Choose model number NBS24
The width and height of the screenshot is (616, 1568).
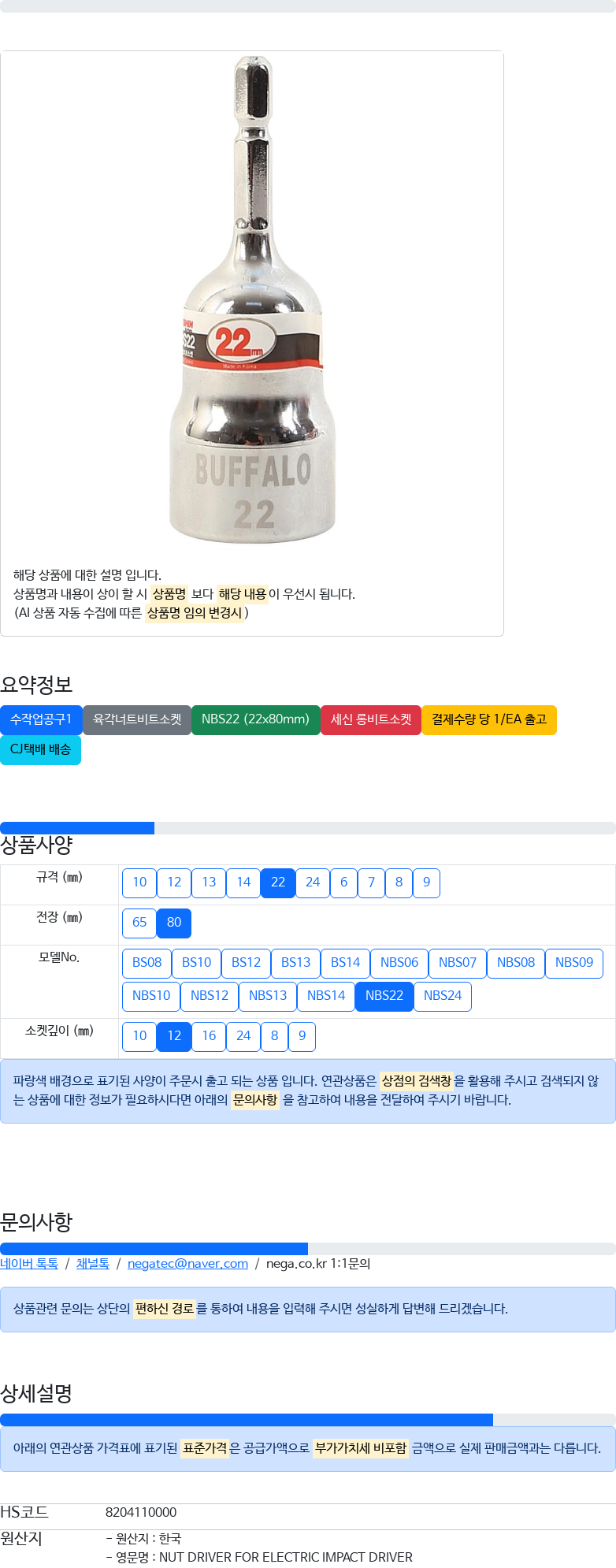pos(443,997)
